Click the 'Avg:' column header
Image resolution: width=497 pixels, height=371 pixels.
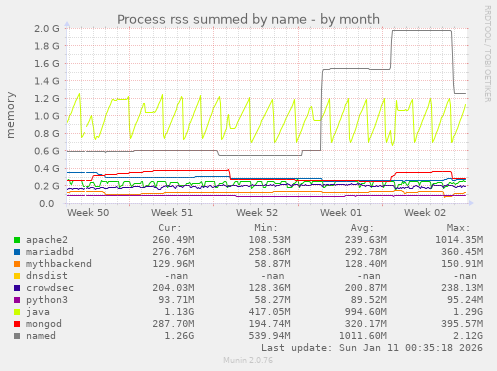[x=362, y=228]
